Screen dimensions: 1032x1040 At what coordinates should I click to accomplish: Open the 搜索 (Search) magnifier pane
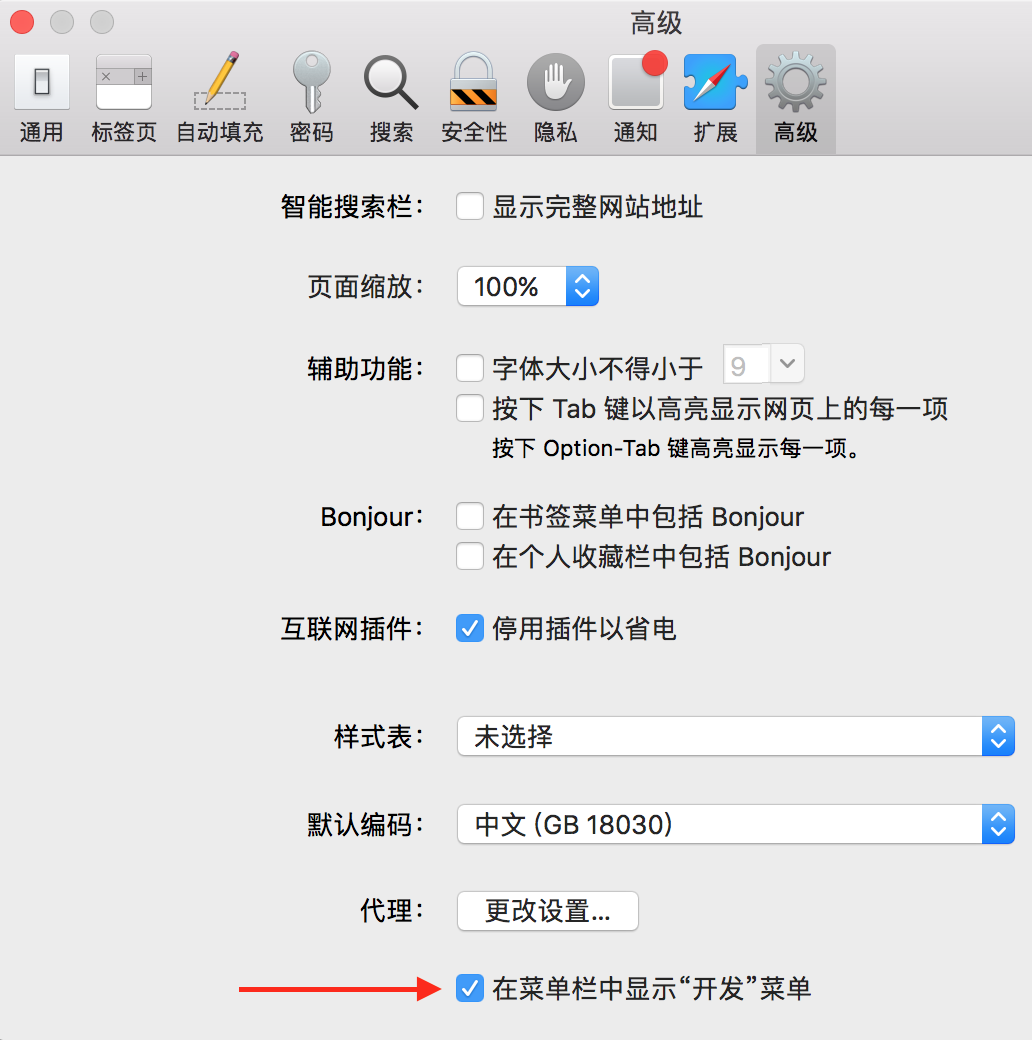391,99
